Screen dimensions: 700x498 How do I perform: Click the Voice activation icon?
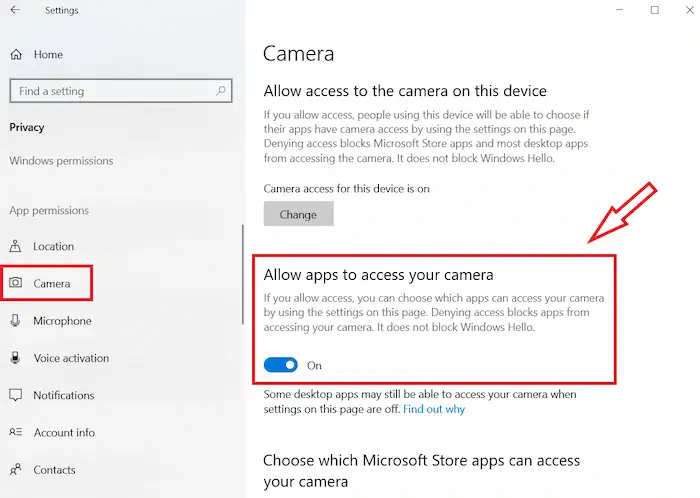coord(15,358)
